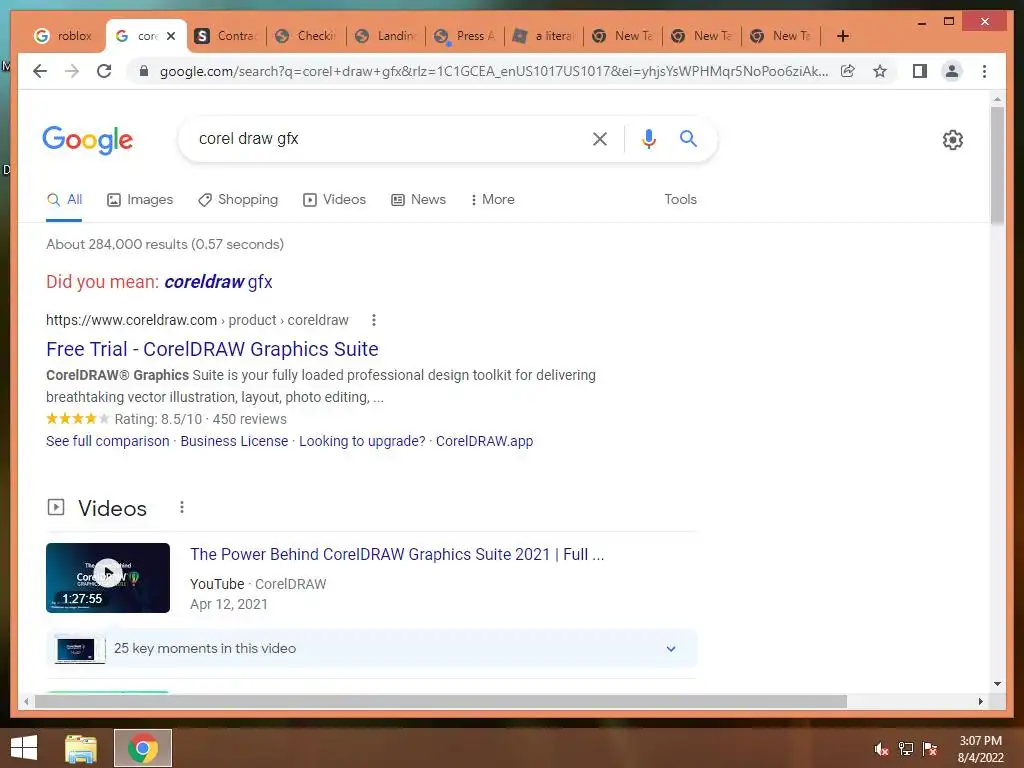Reload the page with the refresh icon
The image size is (1024, 768).
104,71
